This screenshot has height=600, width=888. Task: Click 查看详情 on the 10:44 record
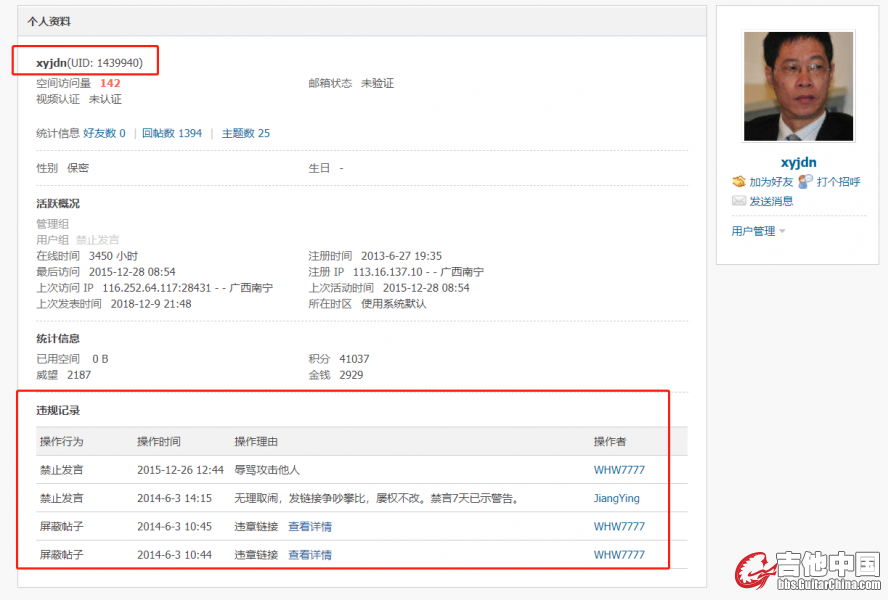310,555
